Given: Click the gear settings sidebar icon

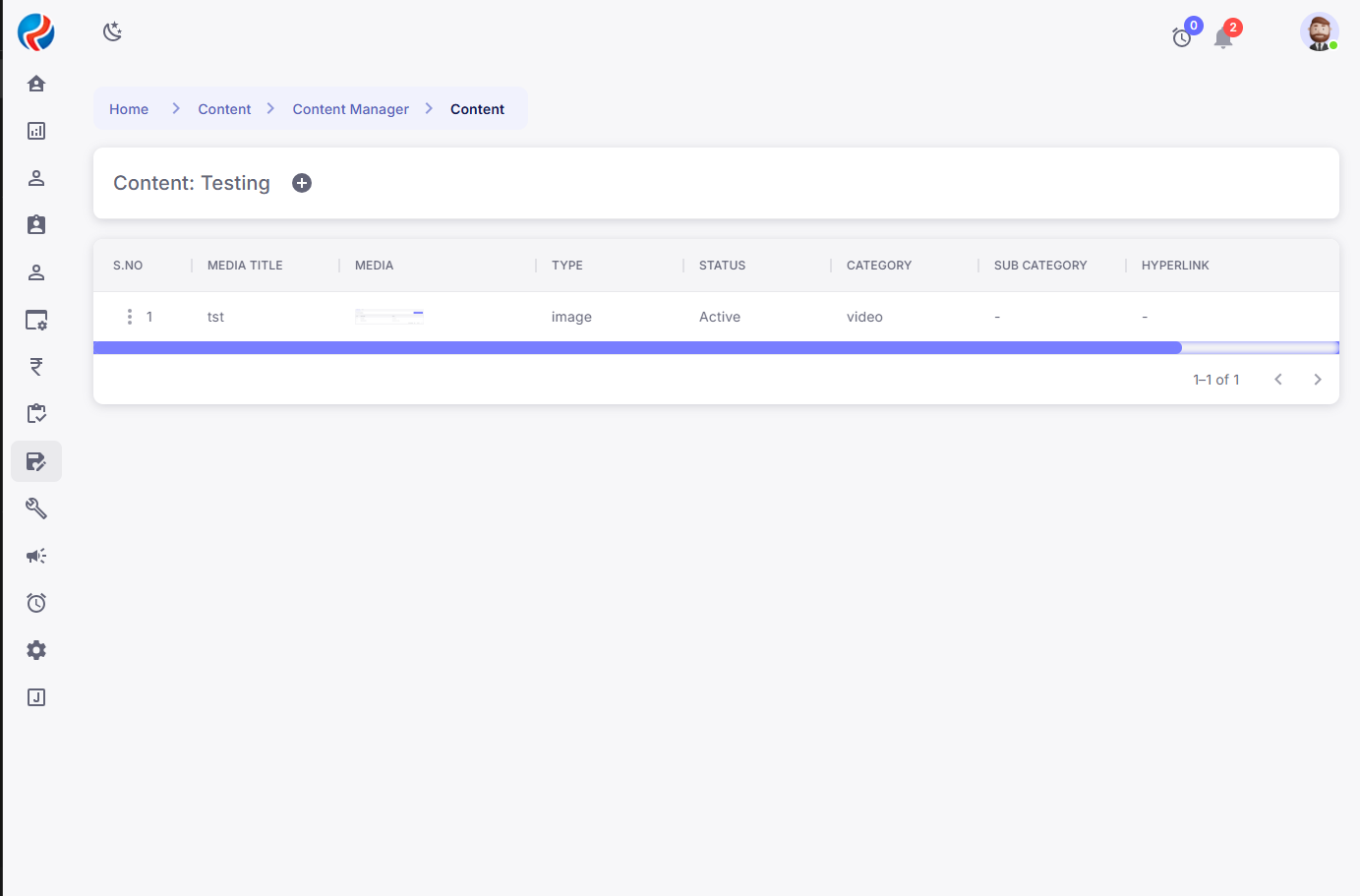Looking at the screenshot, I should click(36, 650).
